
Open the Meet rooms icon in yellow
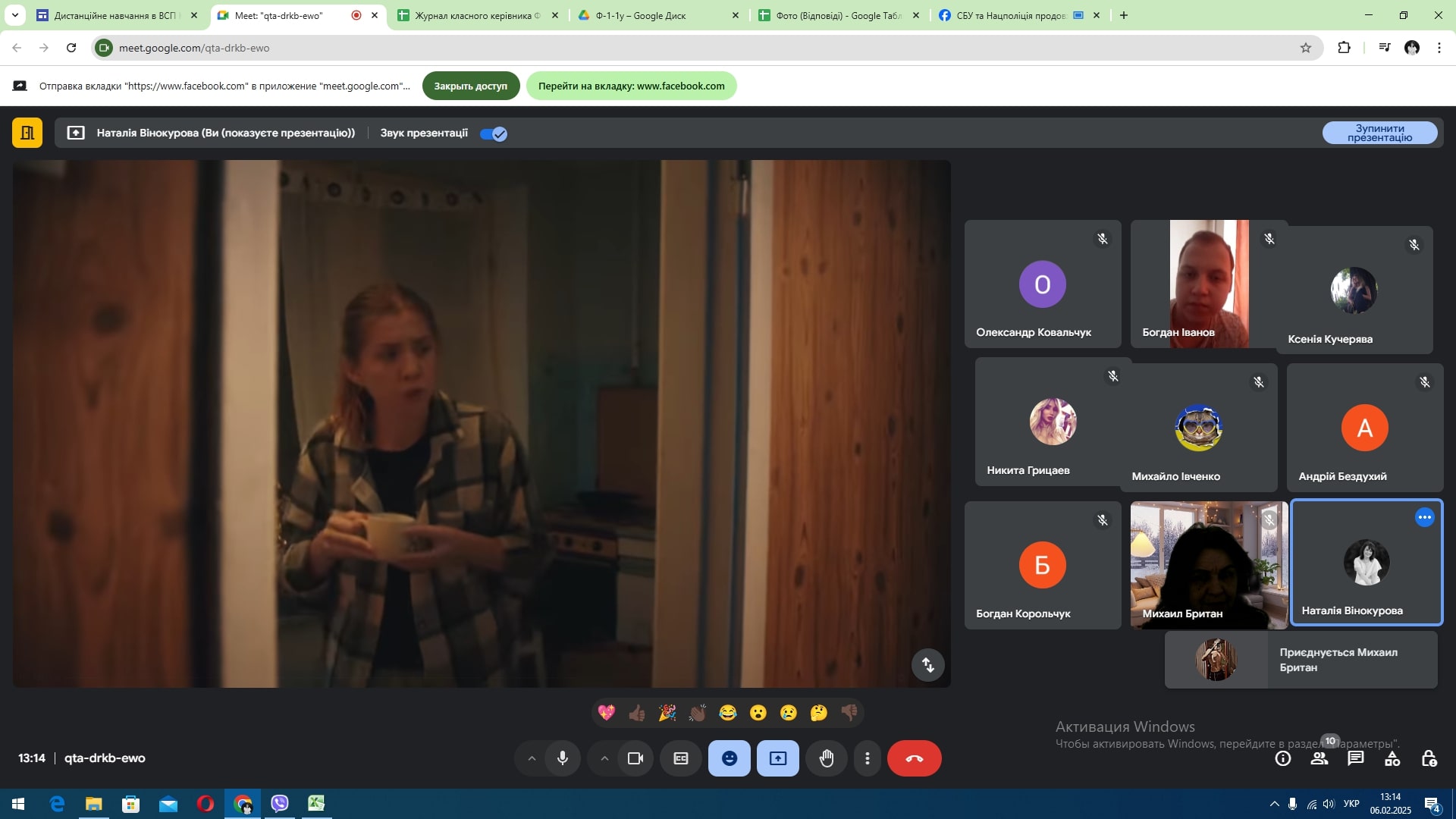click(x=27, y=133)
